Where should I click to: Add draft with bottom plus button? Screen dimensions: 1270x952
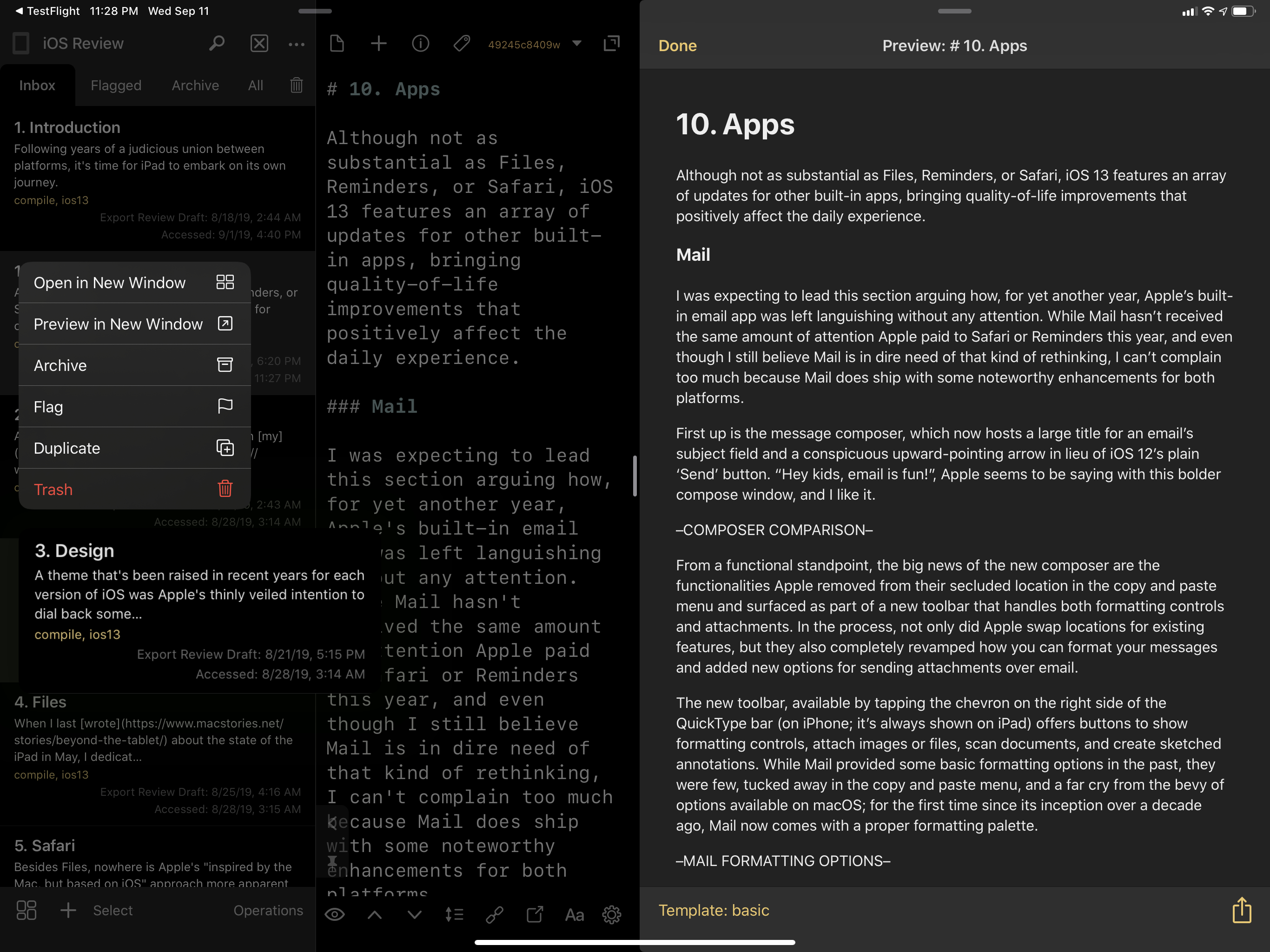(68, 911)
